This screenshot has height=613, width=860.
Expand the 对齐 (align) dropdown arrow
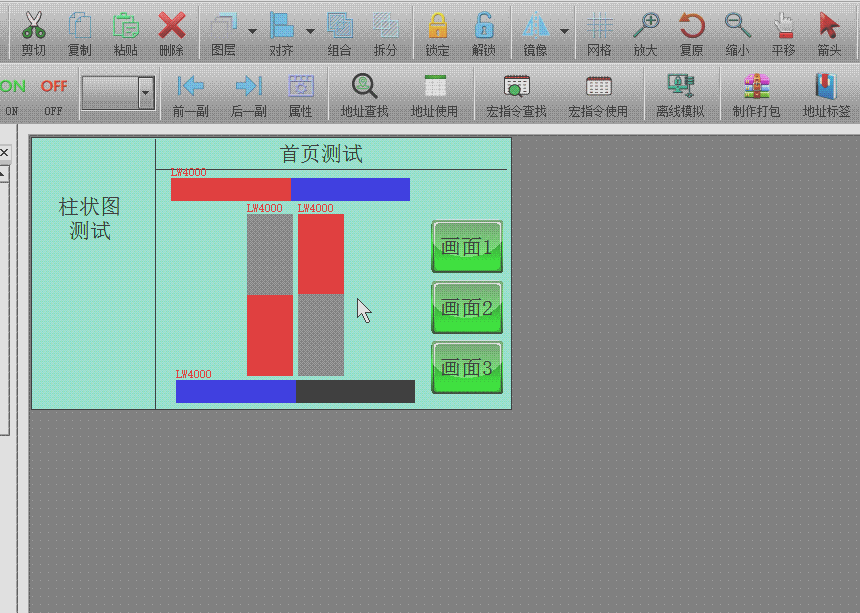pyautogui.click(x=310, y=32)
